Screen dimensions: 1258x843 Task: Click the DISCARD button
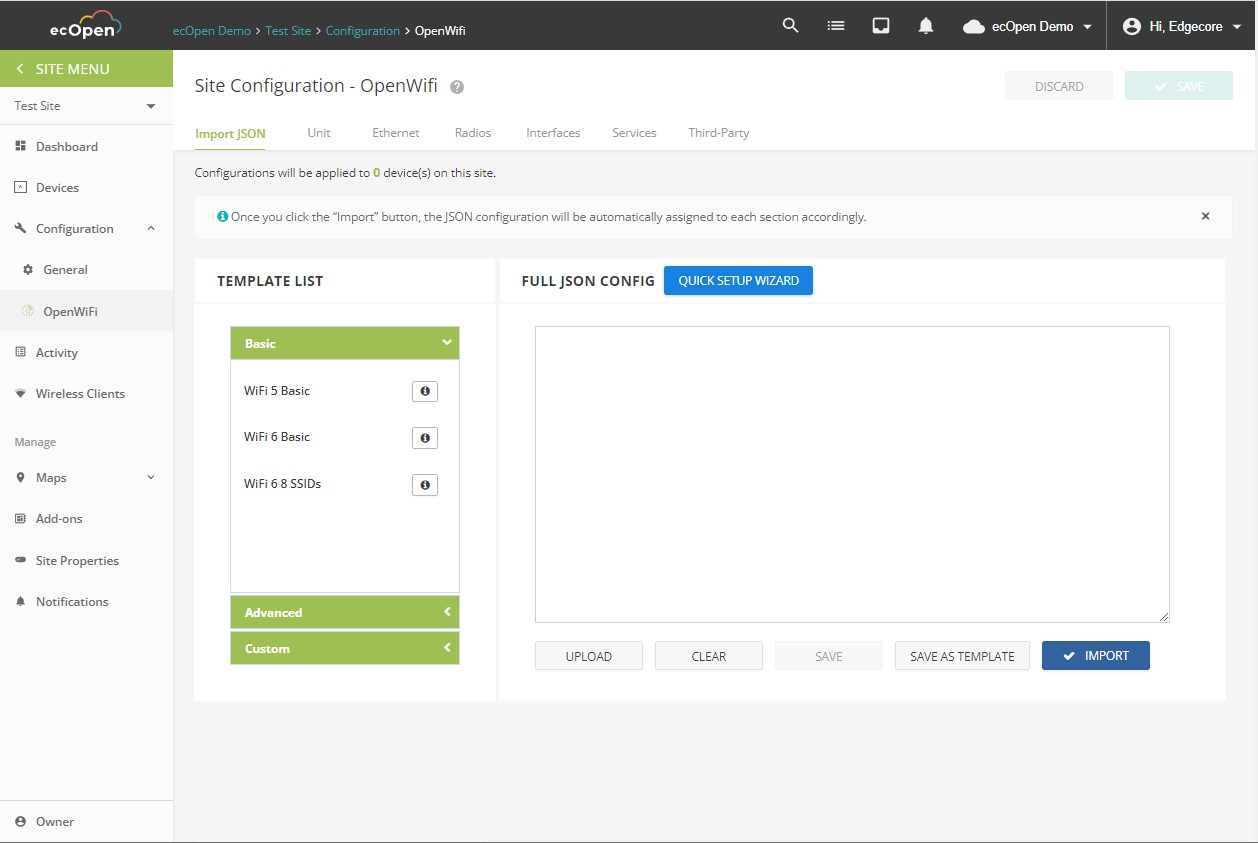pyautogui.click(x=1059, y=86)
